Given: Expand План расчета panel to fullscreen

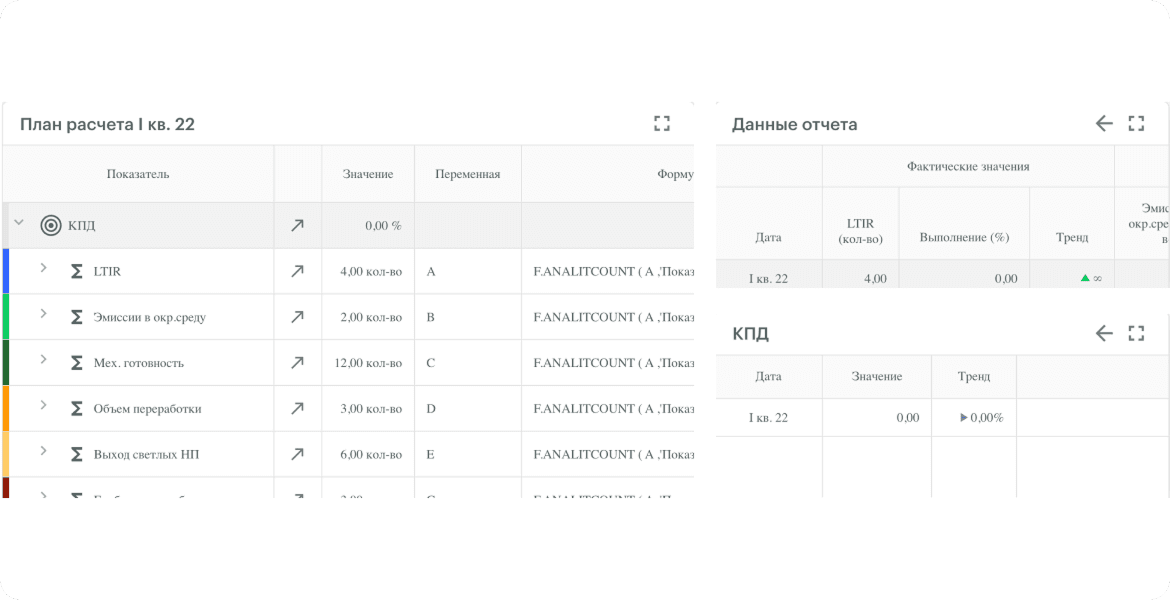Looking at the screenshot, I should point(662,124).
